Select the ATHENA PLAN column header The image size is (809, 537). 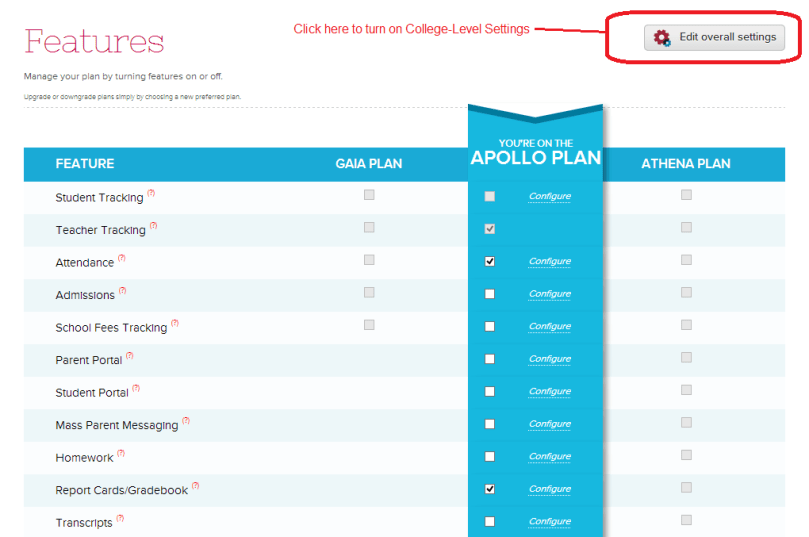click(686, 164)
